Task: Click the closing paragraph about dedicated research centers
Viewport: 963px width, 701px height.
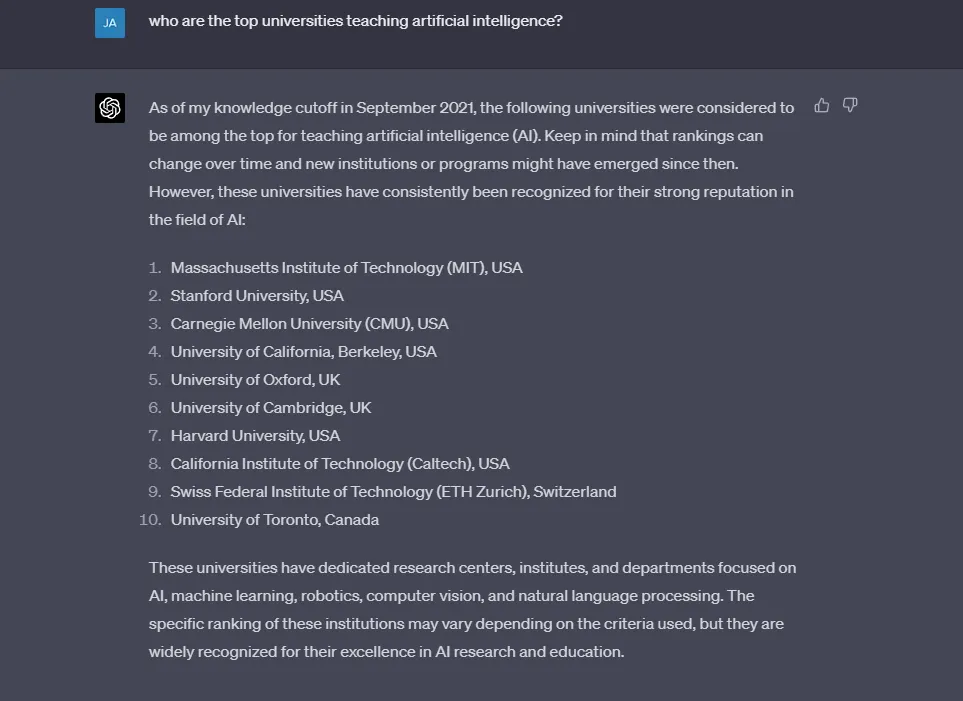Action: [x=472, y=609]
